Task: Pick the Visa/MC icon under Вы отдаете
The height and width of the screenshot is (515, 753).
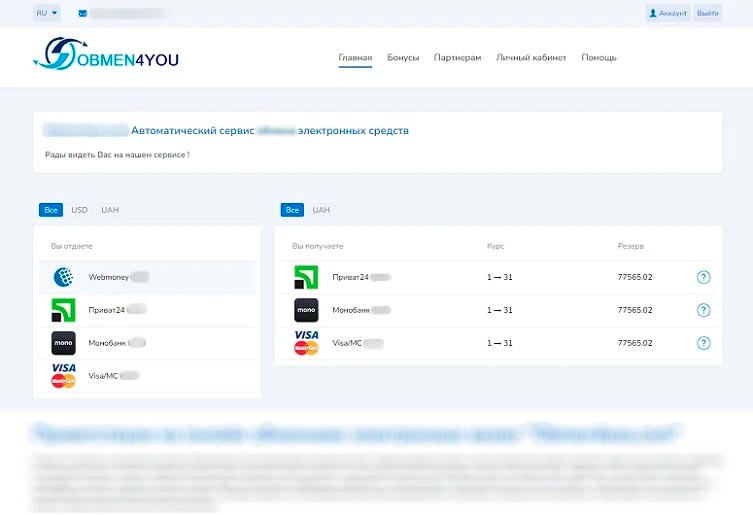Action: (63, 375)
